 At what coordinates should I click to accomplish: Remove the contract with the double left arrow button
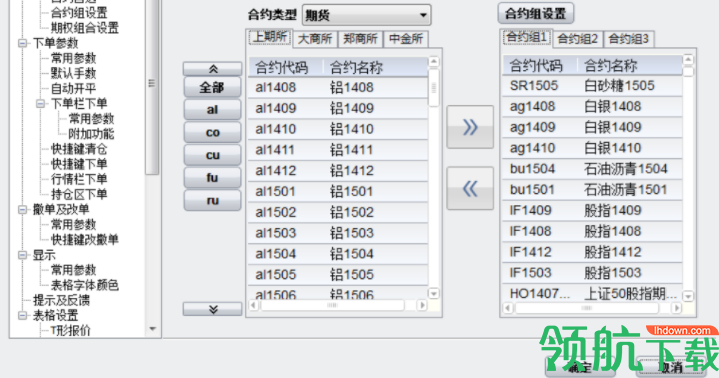point(470,189)
